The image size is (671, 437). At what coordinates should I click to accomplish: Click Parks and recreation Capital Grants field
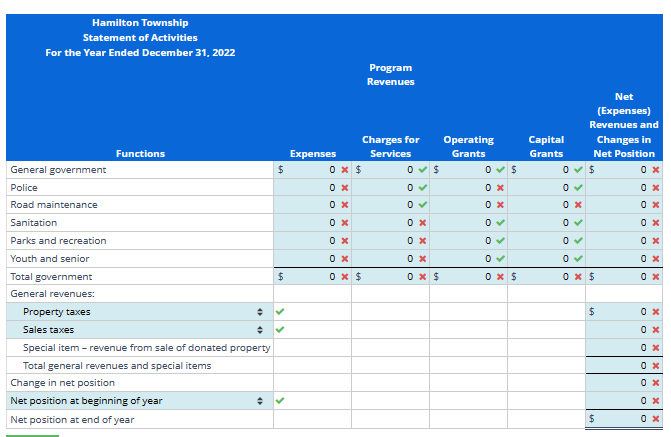tap(546, 241)
